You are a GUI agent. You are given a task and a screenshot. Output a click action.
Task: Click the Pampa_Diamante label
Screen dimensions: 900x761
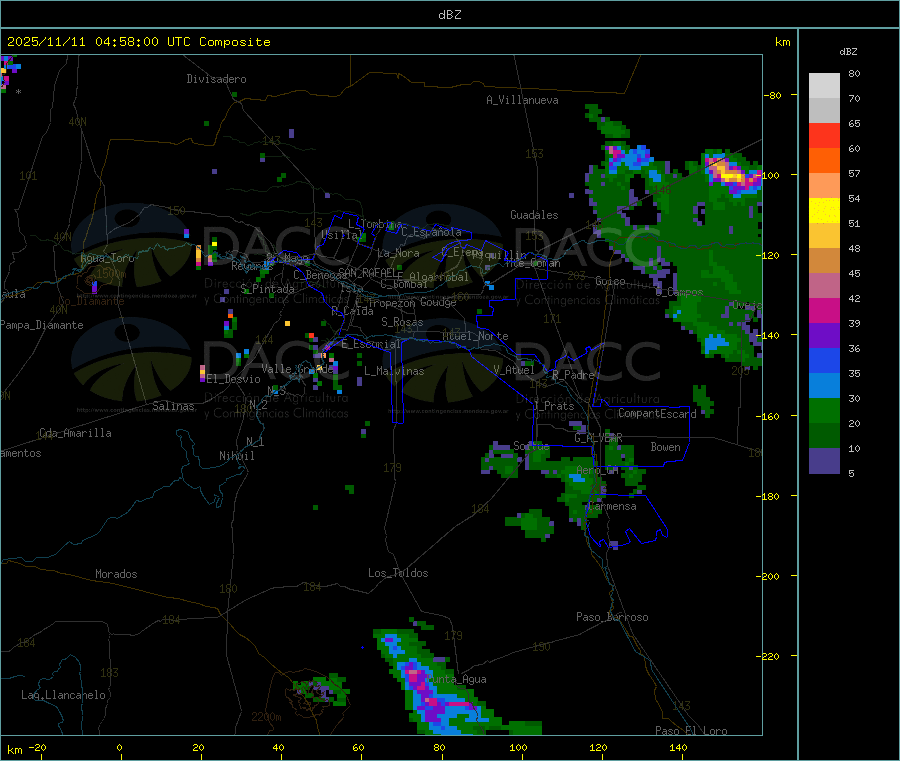(41, 325)
